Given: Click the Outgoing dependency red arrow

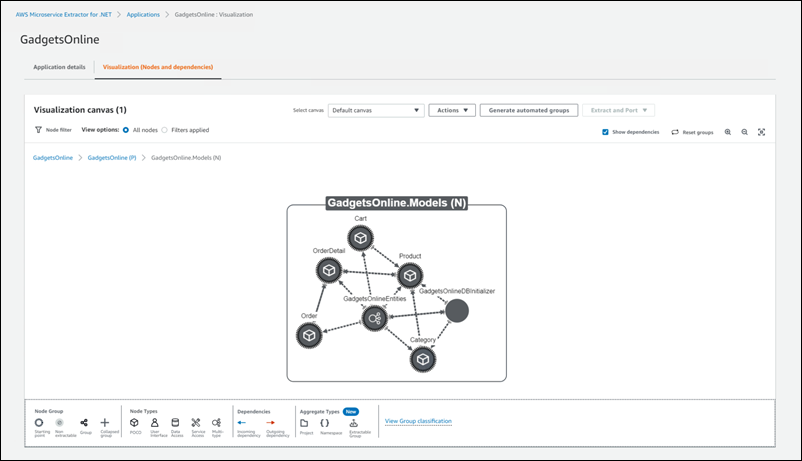Looking at the screenshot, I should pos(271,423).
